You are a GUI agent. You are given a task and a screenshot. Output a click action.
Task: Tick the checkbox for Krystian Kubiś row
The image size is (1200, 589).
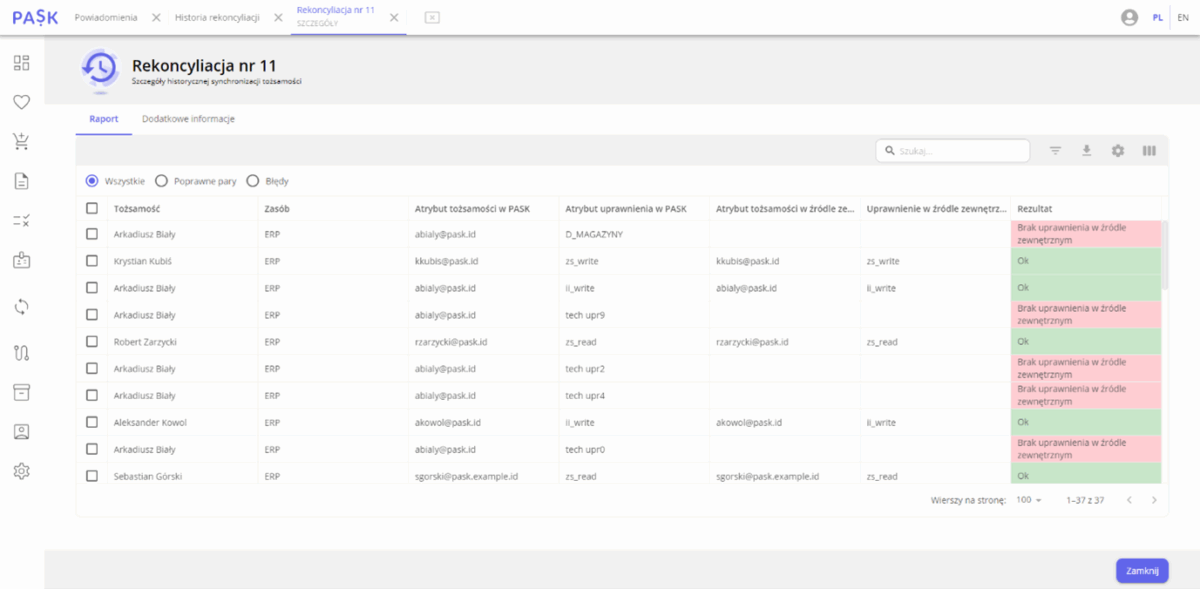coord(92,261)
